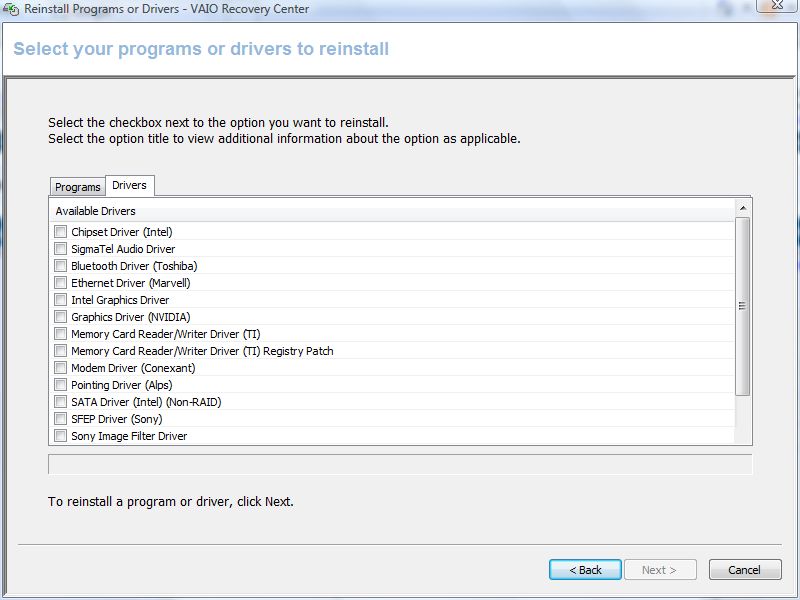The width and height of the screenshot is (800, 600).
Task: Click the SFEP Driver (Sony) title
Action: coord(117,419)
